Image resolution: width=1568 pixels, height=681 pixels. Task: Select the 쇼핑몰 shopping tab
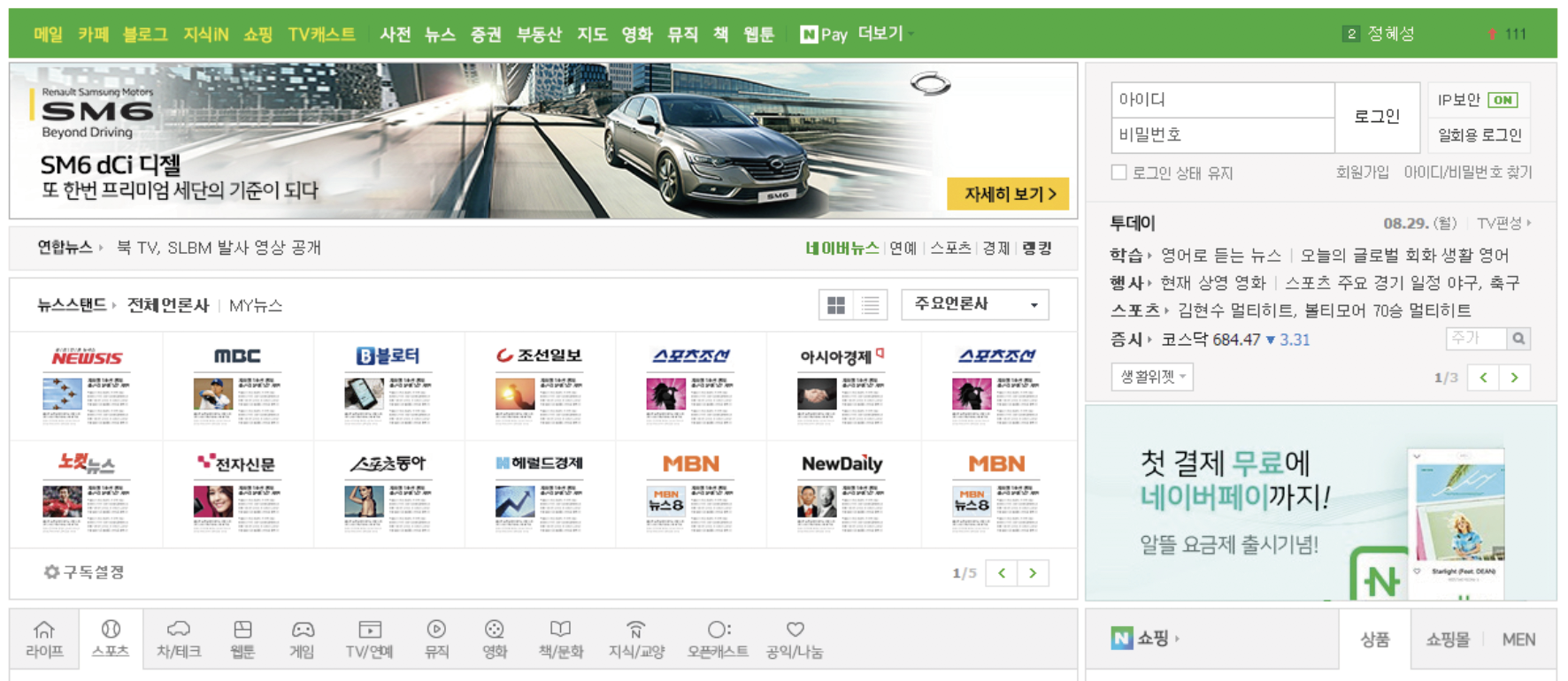(x=1448, y=639)
